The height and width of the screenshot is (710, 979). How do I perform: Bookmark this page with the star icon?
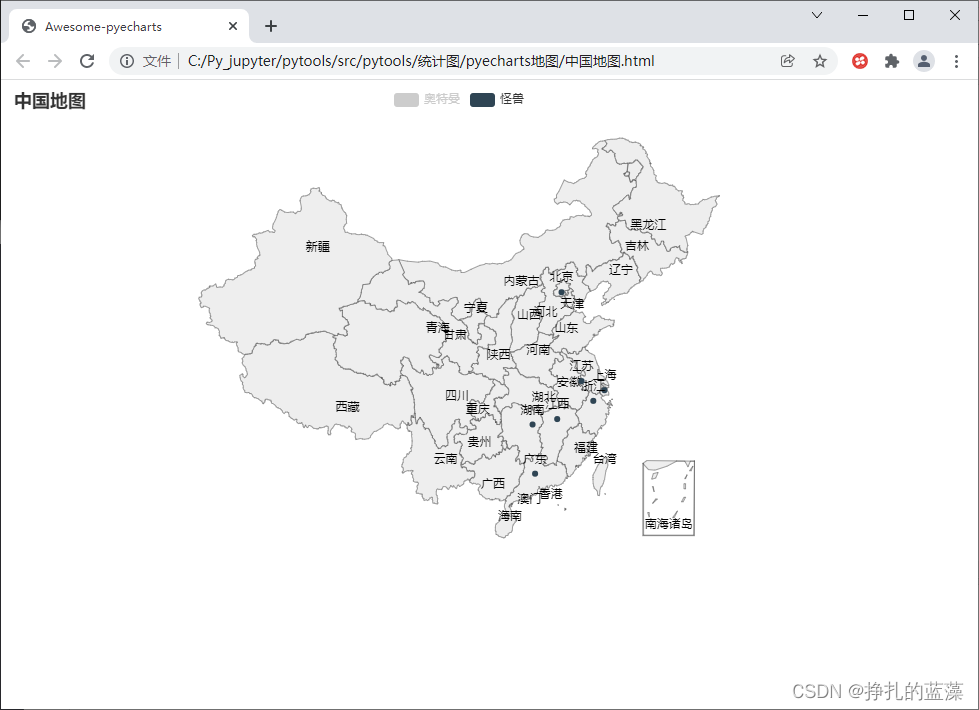tap(820, 61)
